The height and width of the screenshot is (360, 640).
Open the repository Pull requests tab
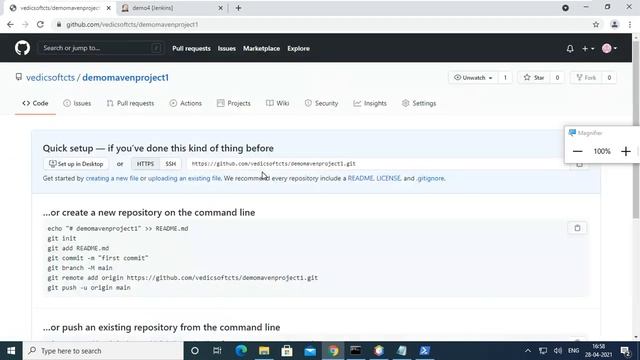point(131,103)
